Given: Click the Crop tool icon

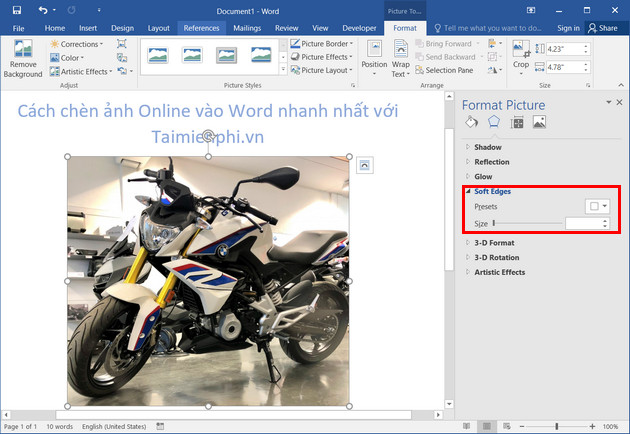Looking at the screenshot, I should click(521, 48).
